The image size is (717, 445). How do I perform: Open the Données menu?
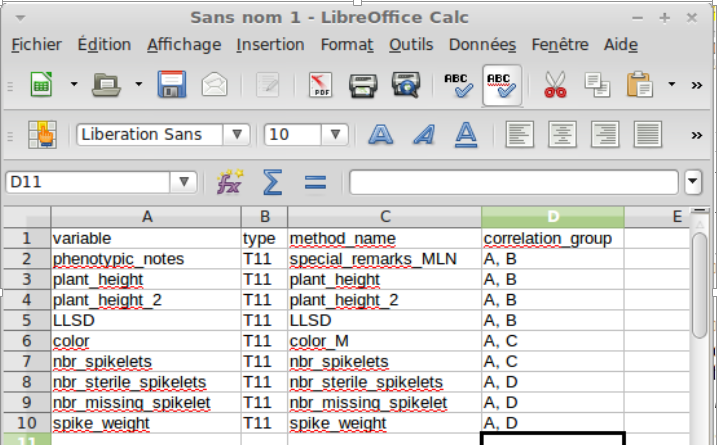point(482,45)
